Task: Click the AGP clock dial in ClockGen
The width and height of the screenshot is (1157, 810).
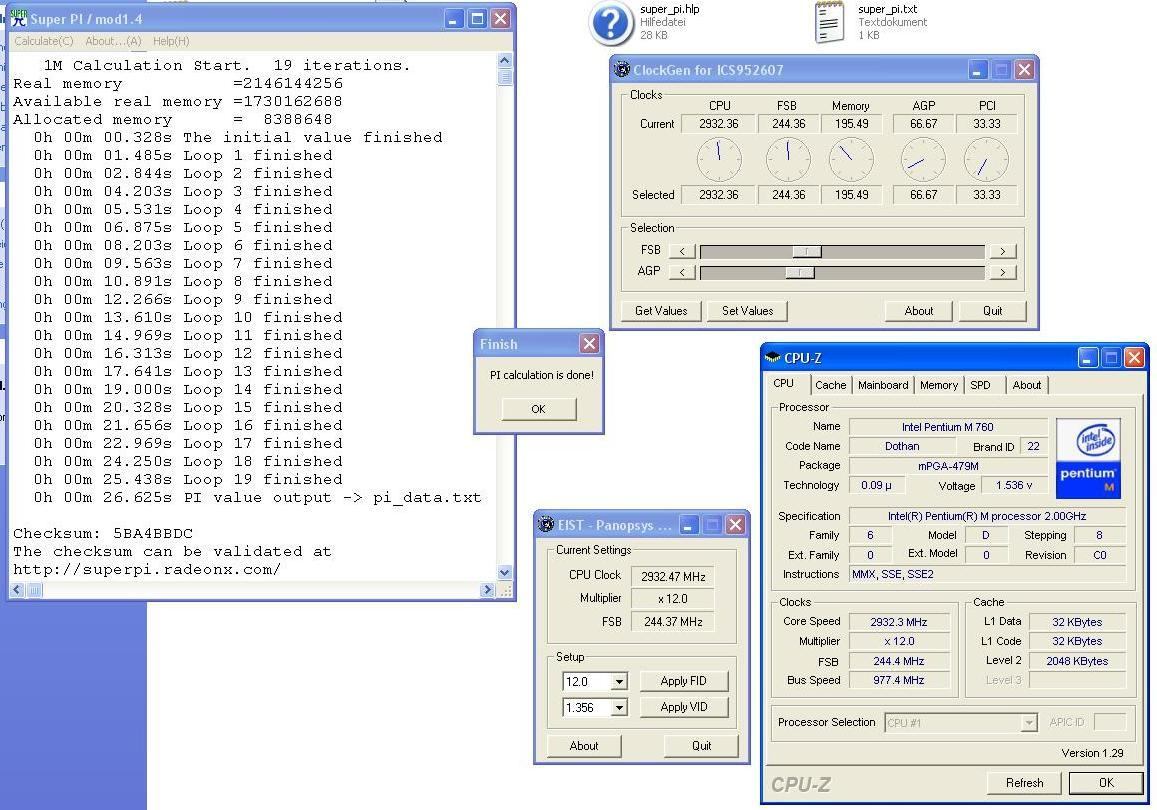Action: (923, 159)
